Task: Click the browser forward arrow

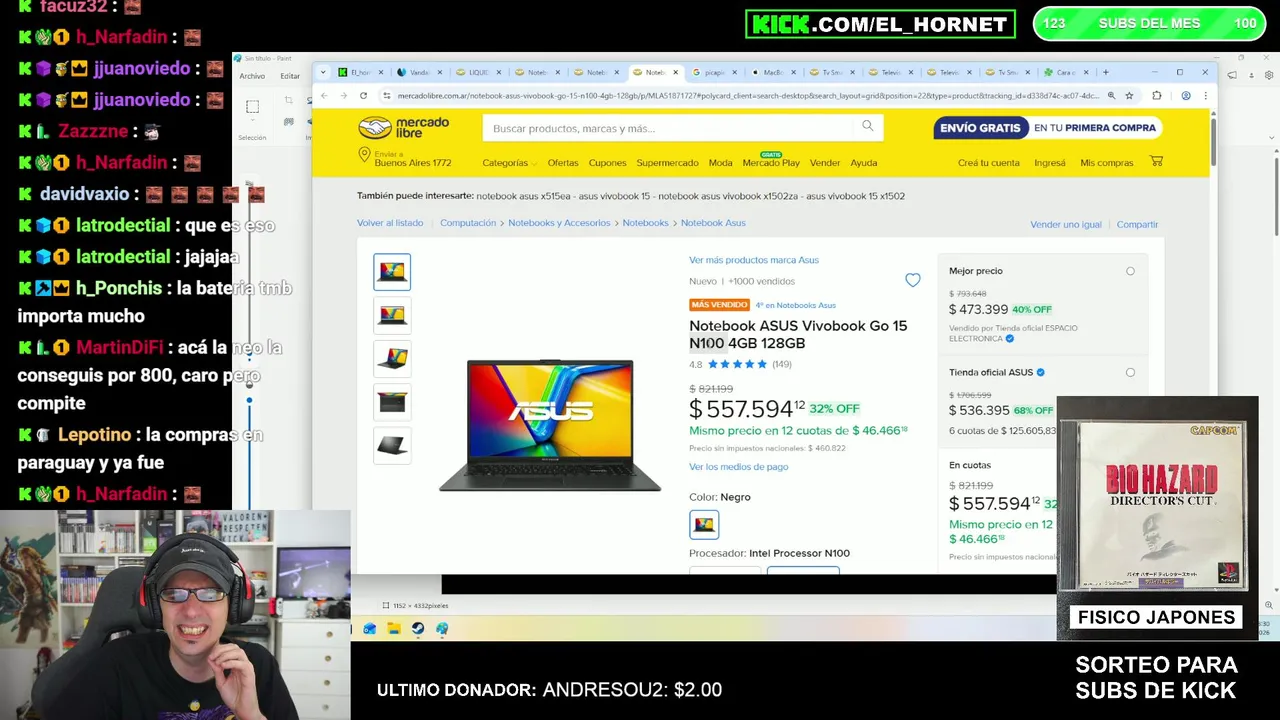Action: 343,96
